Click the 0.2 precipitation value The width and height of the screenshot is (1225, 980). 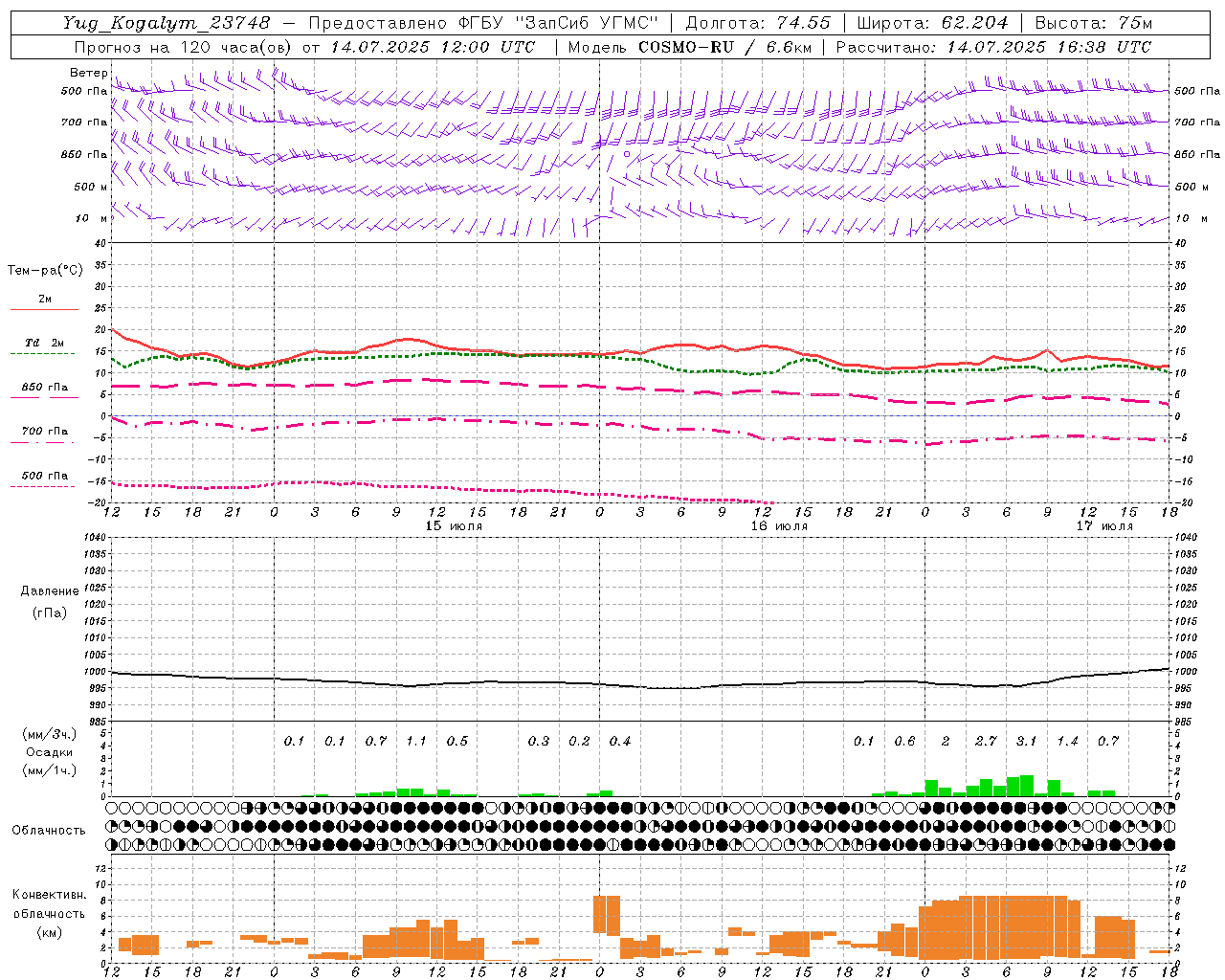click(579, 742)
